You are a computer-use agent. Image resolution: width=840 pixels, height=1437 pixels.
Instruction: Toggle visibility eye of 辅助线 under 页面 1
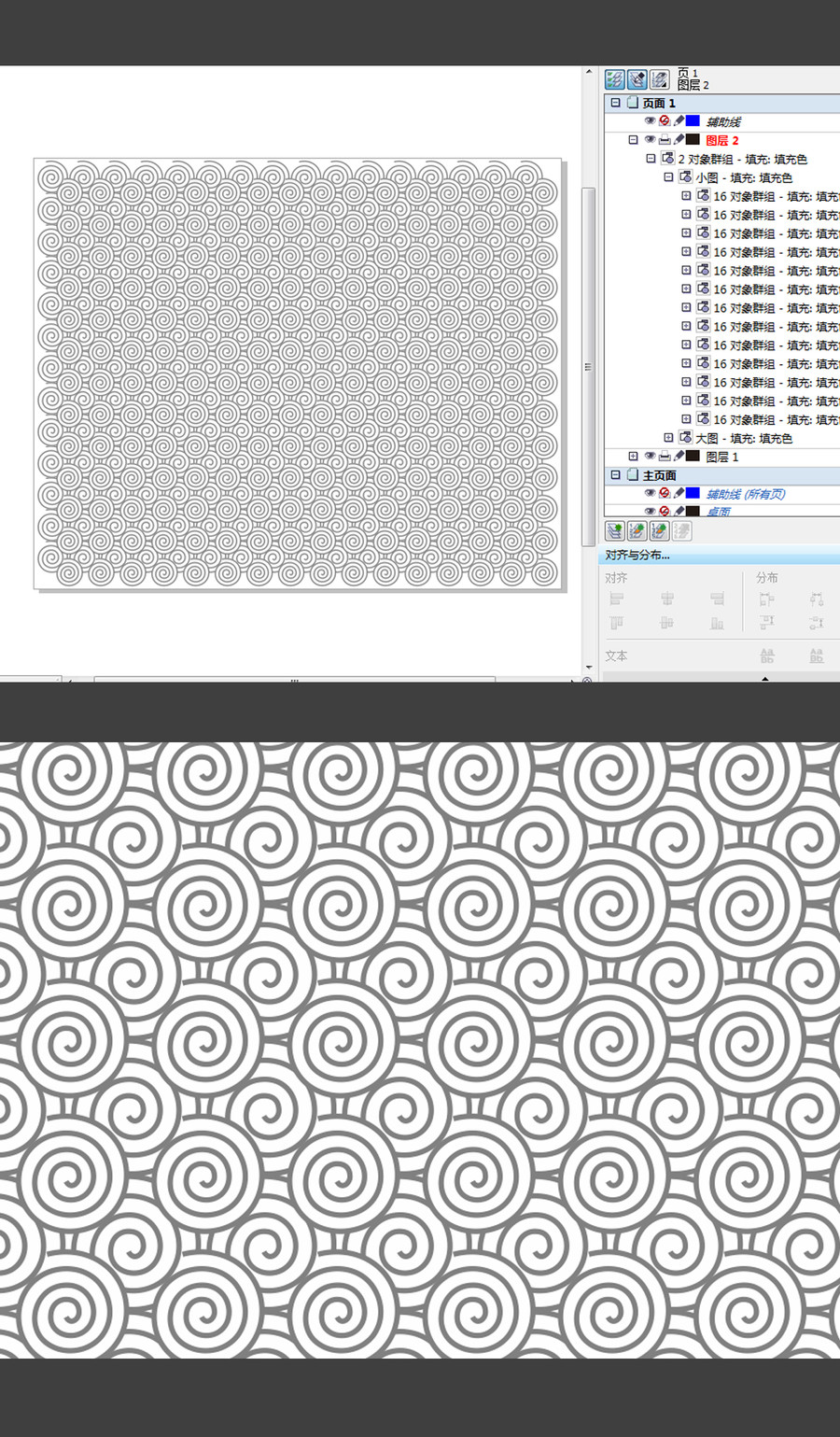pos(650,120)
